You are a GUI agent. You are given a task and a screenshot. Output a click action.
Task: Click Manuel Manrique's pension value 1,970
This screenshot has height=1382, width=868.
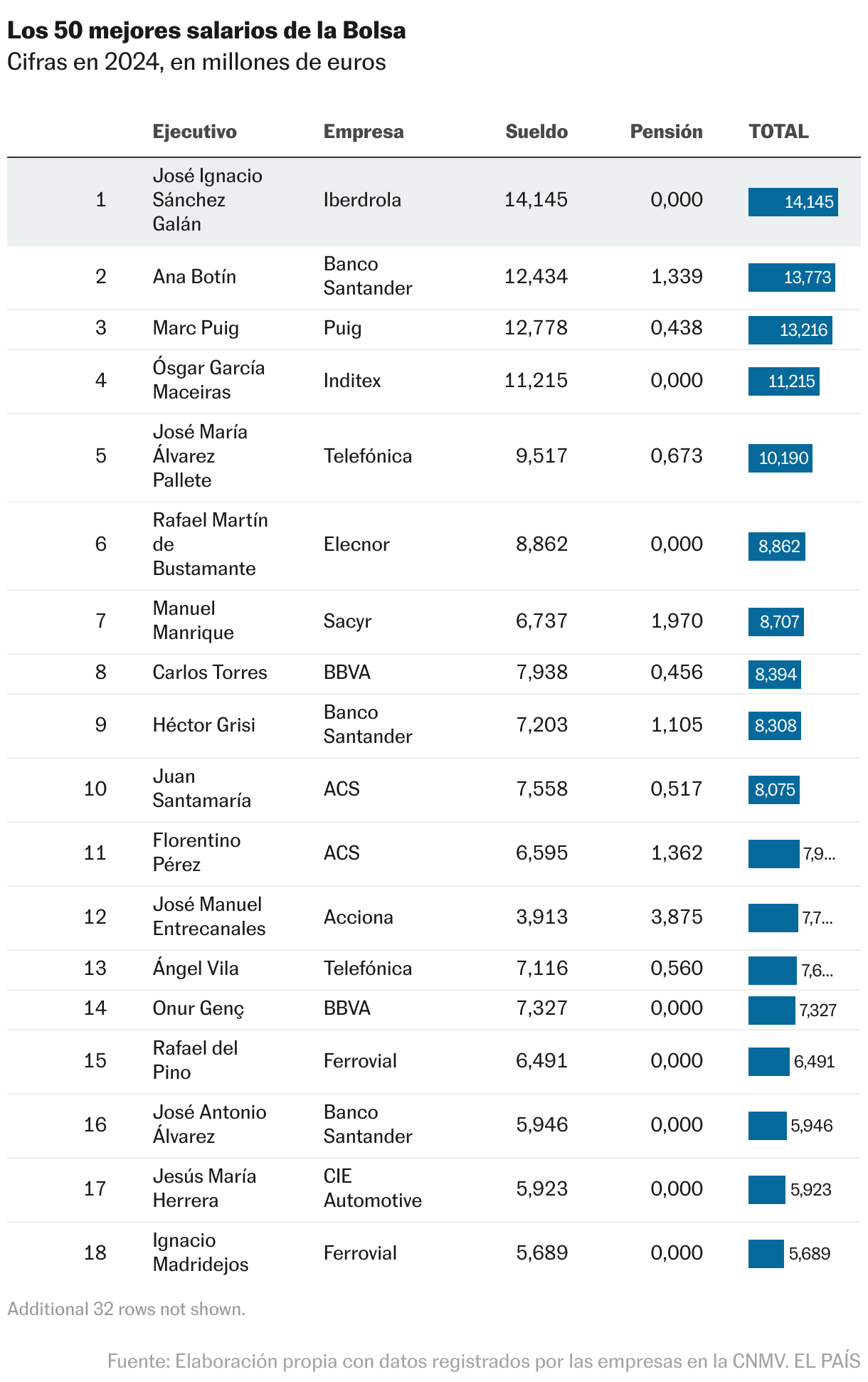(676, 621)
